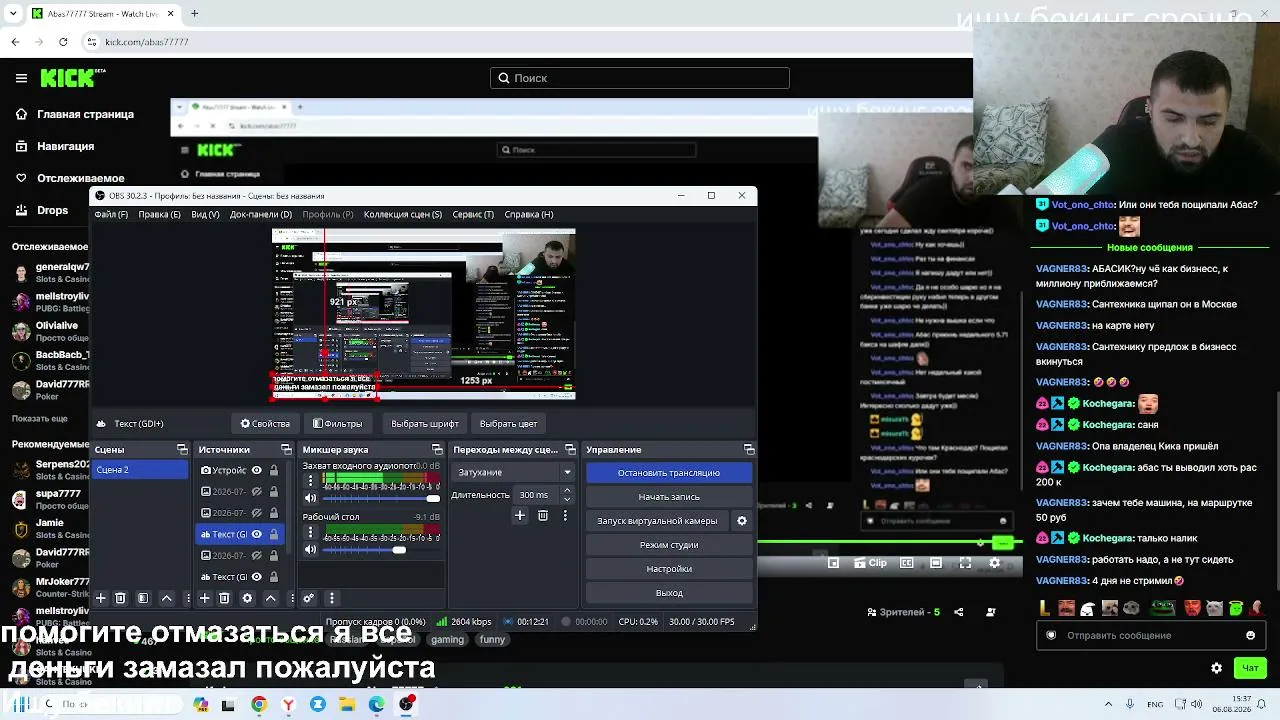Open options menu for Desktop audio channel
This screenshot has width=1280, height=720.
click(310, 533)
